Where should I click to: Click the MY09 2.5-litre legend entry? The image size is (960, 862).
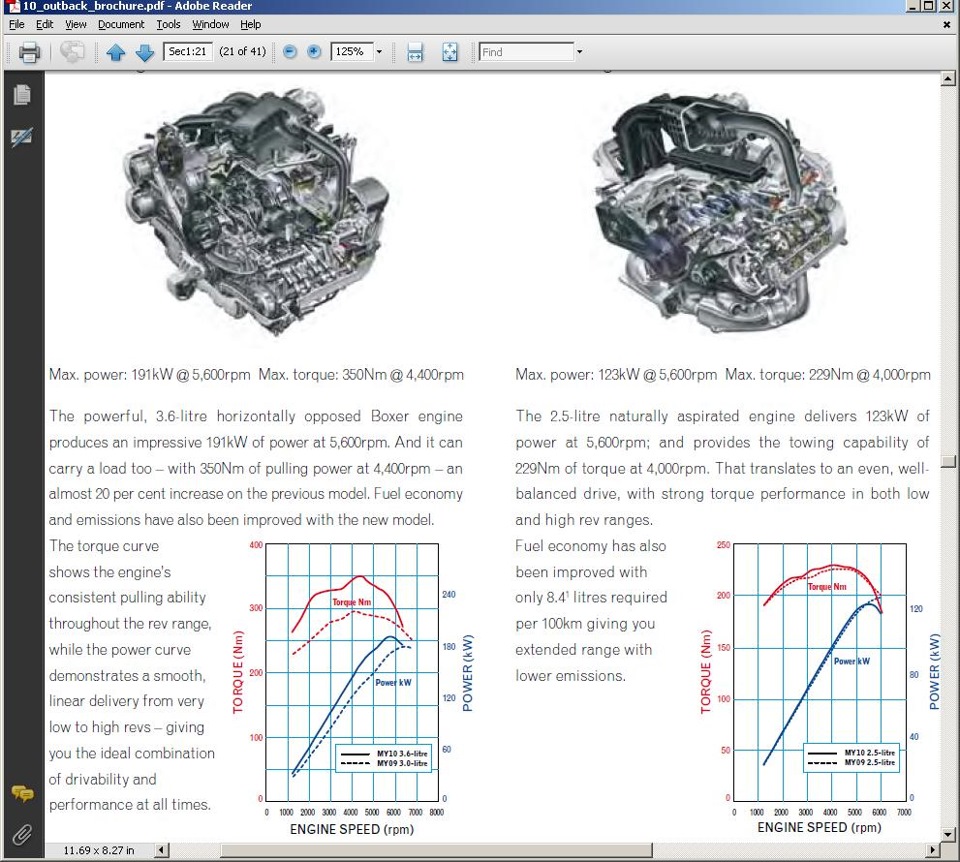[852, 762]
